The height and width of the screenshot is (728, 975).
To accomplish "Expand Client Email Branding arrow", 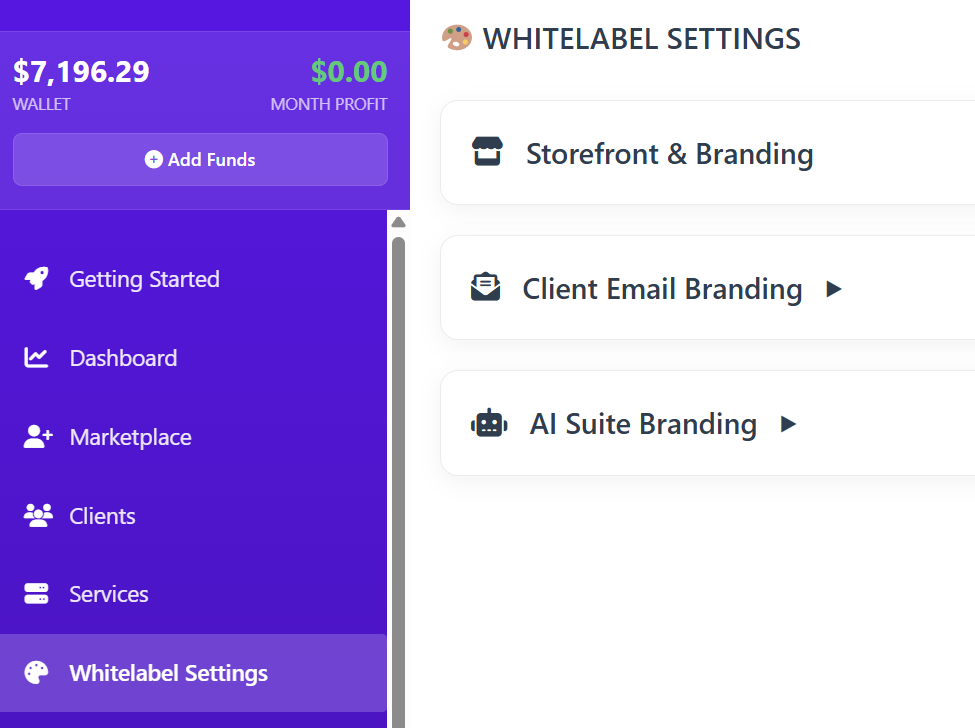I will point(834,289).
